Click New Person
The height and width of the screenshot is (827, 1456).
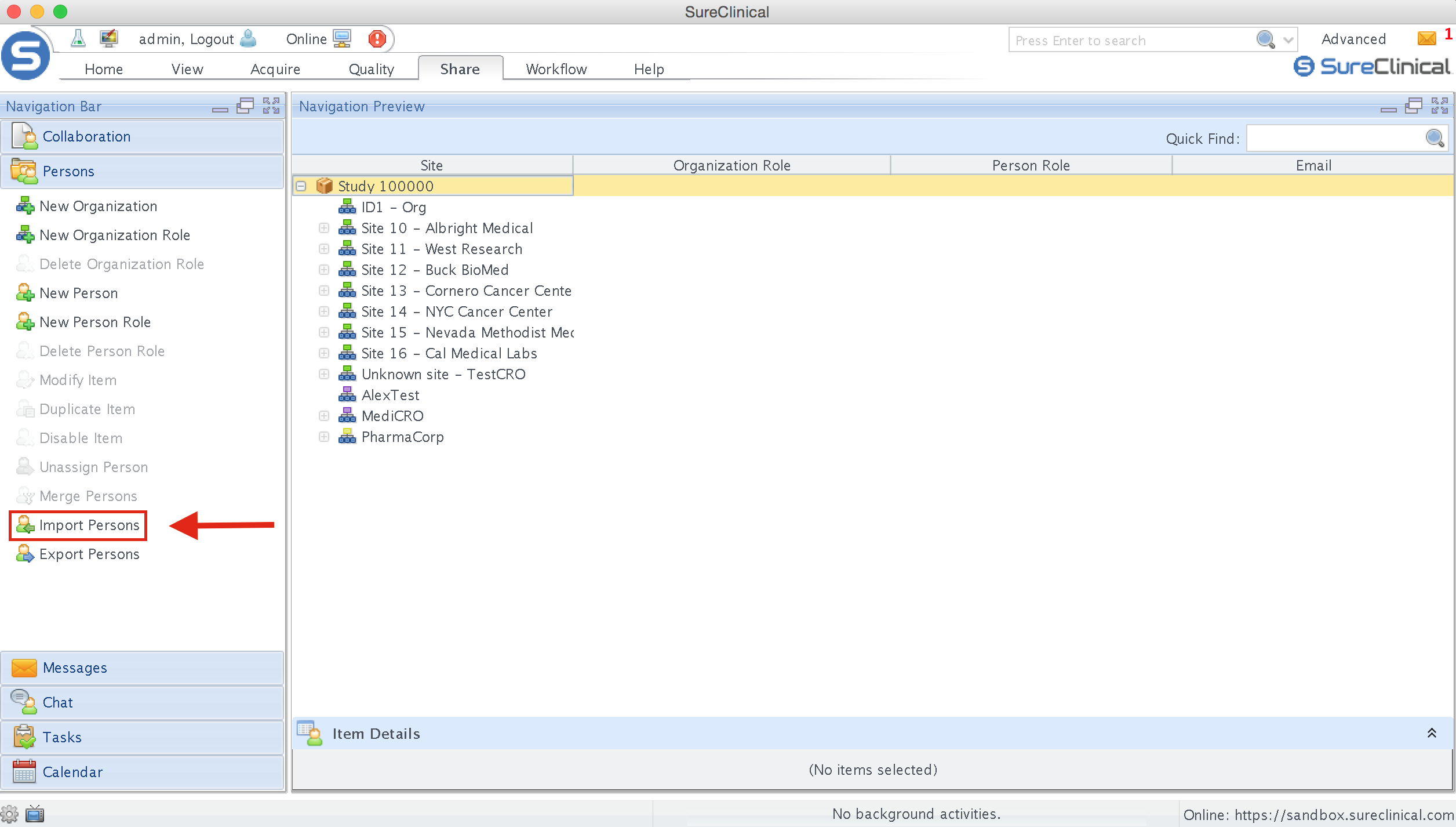pyautogui.click(x=67, y=293)
